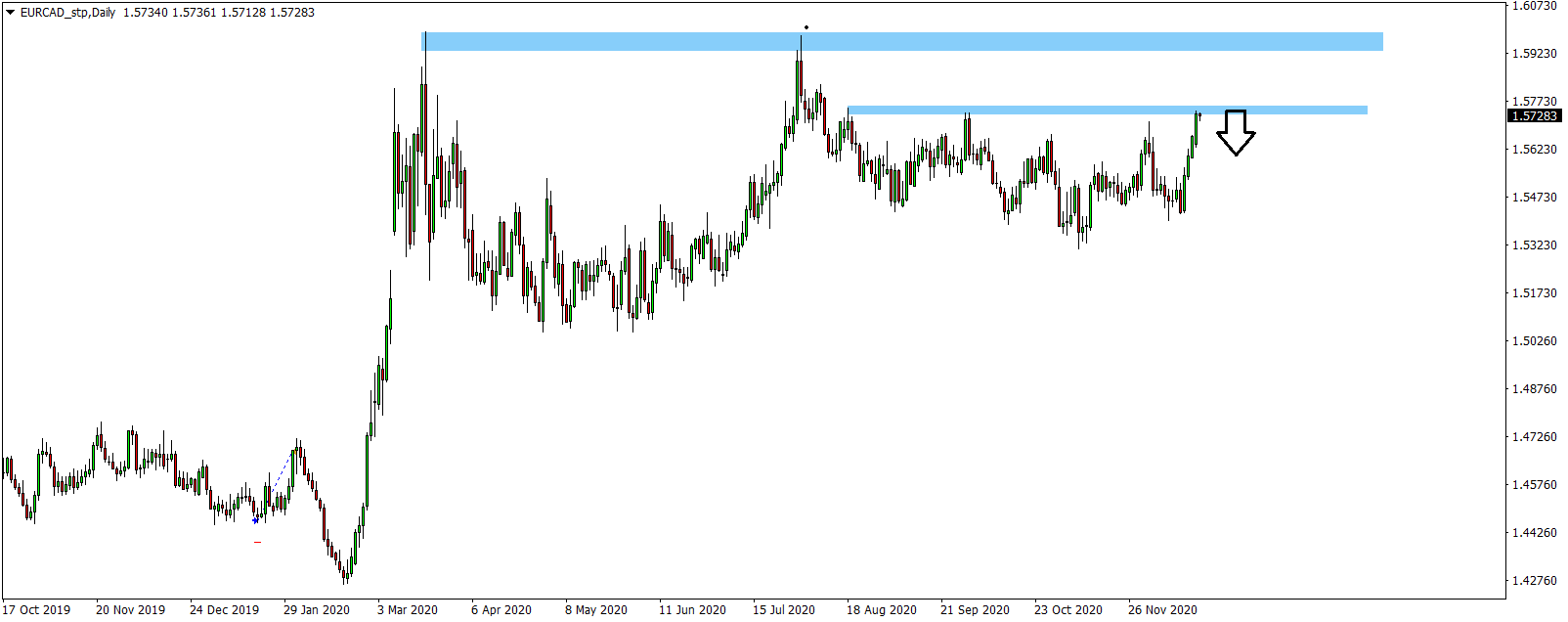Screen dimensions: 1568x622
Task: Click the 26 Nov 2020 date label
Action: [x=1162, y=610]
